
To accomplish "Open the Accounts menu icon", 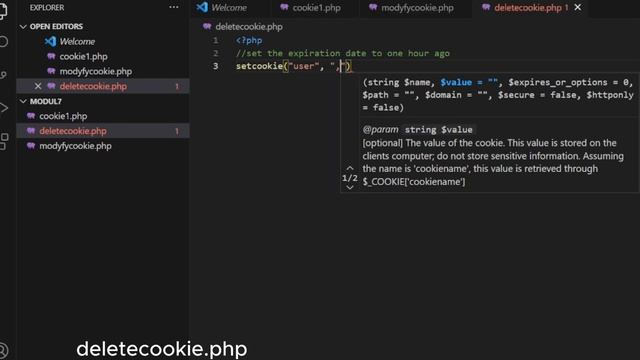I will click(x=3, y=350).
